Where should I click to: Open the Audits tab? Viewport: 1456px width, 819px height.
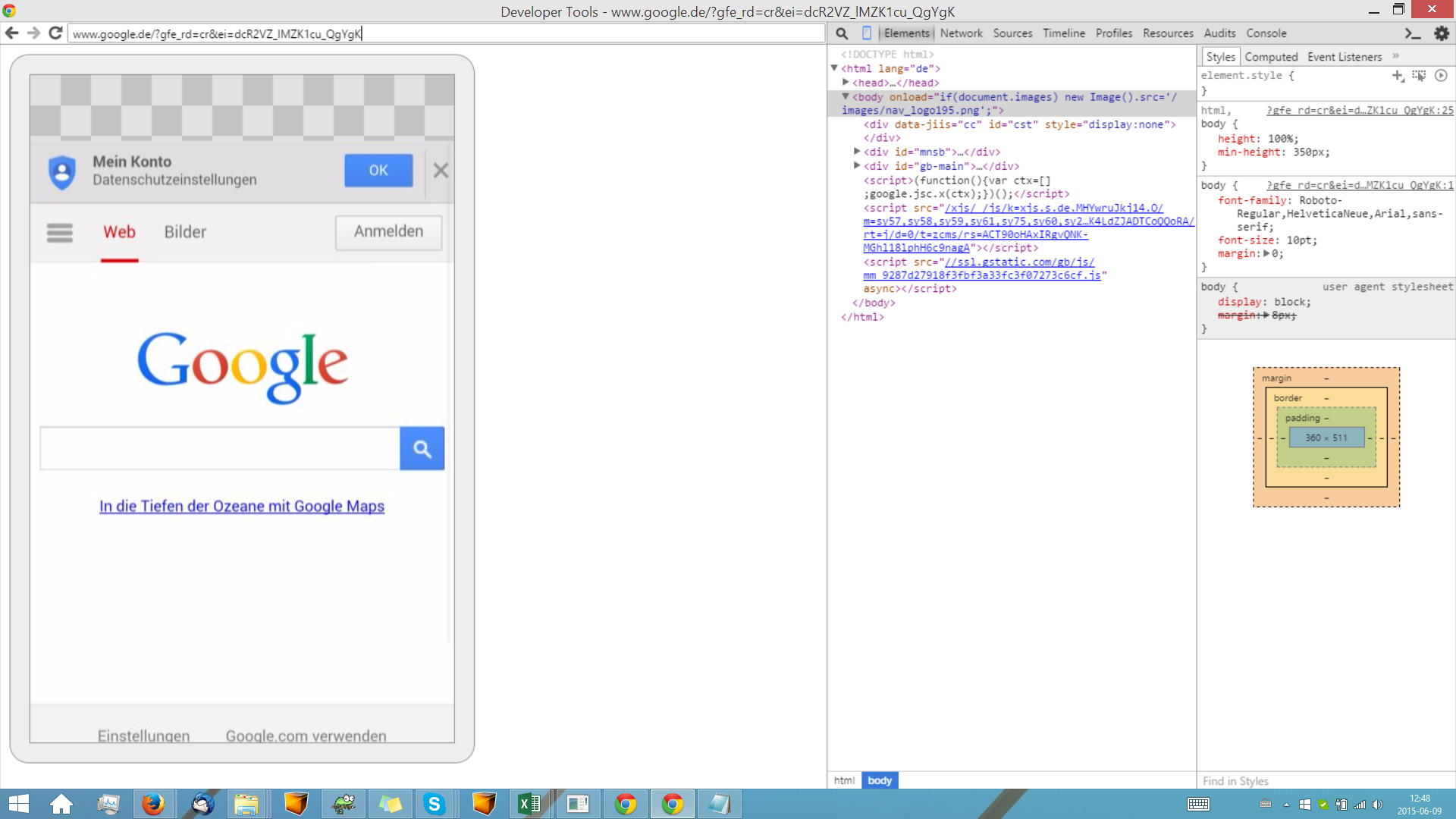[x=1219, y=33]
